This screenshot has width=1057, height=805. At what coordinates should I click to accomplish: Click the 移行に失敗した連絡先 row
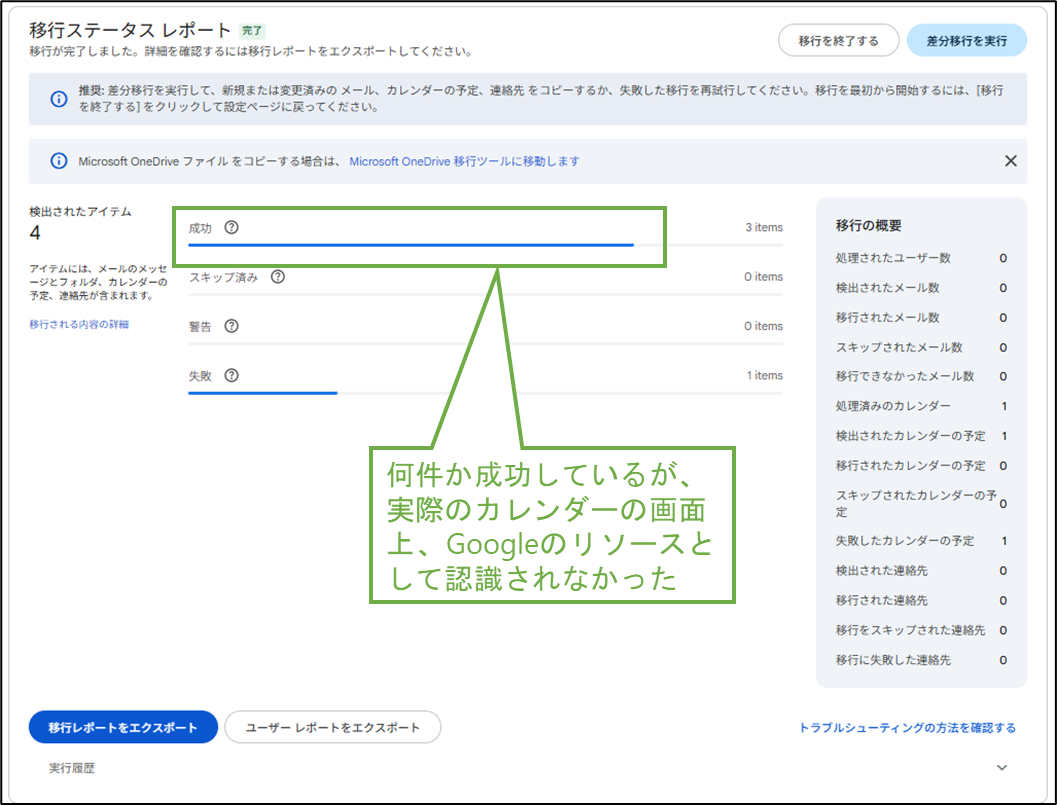(x=921, y=660)
